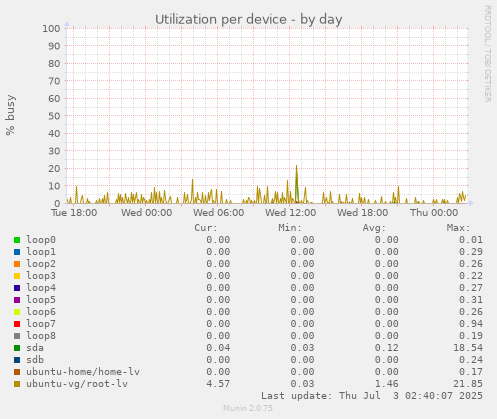Click the home-lv max value 0.17

(x=471, y=372)
